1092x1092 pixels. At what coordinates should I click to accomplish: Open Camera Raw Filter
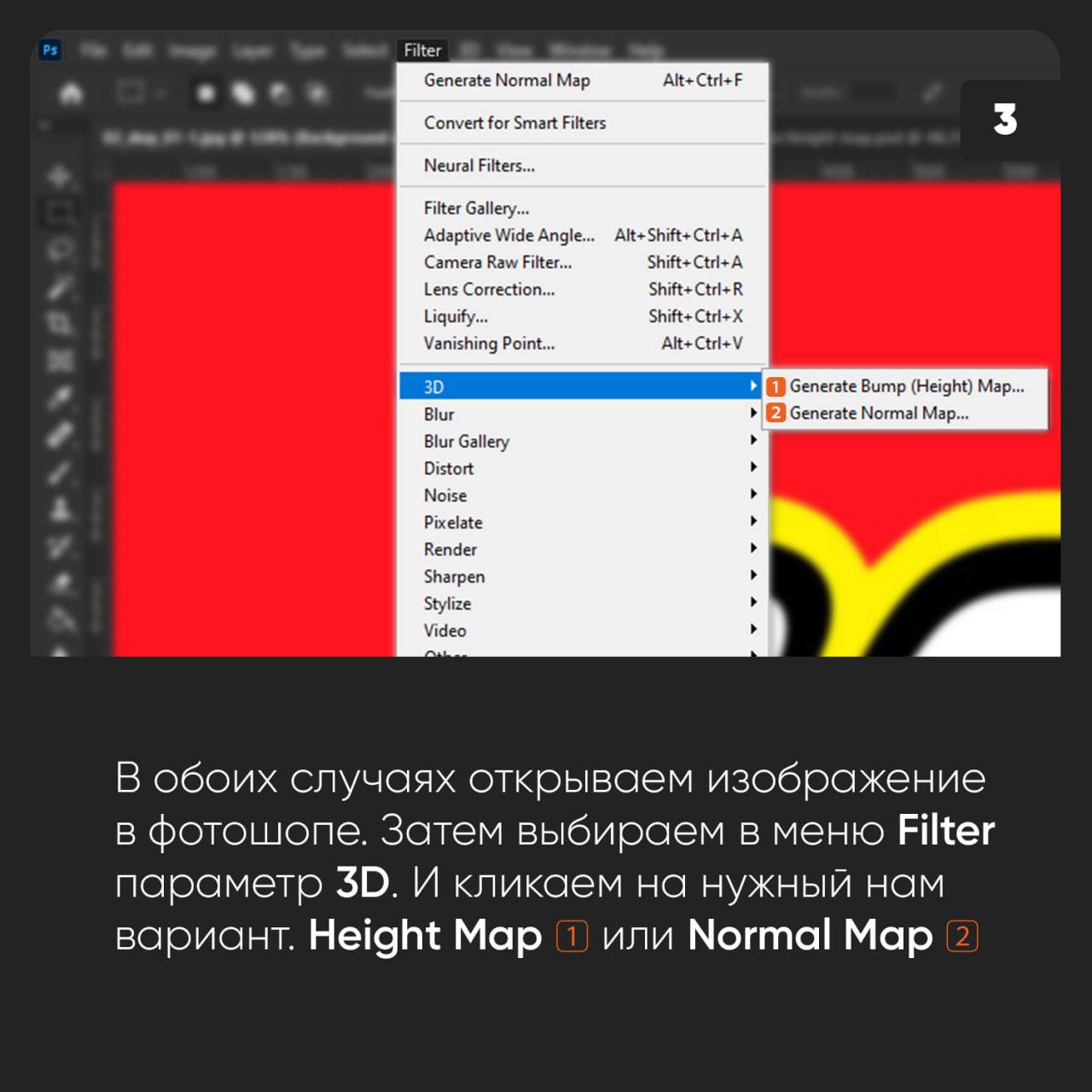584,262
